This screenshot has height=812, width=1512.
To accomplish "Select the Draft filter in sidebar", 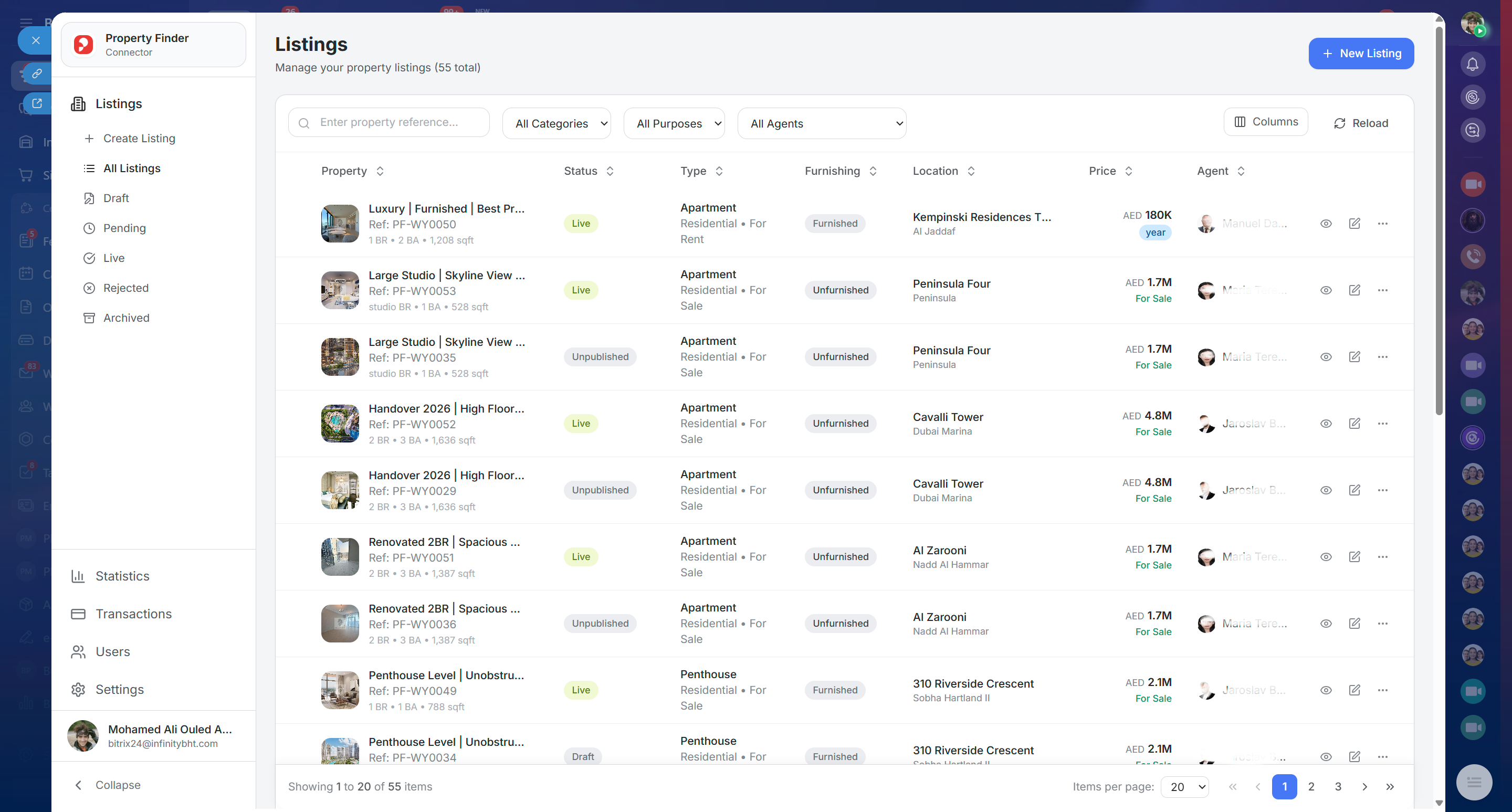I will [x=115, y=198].
